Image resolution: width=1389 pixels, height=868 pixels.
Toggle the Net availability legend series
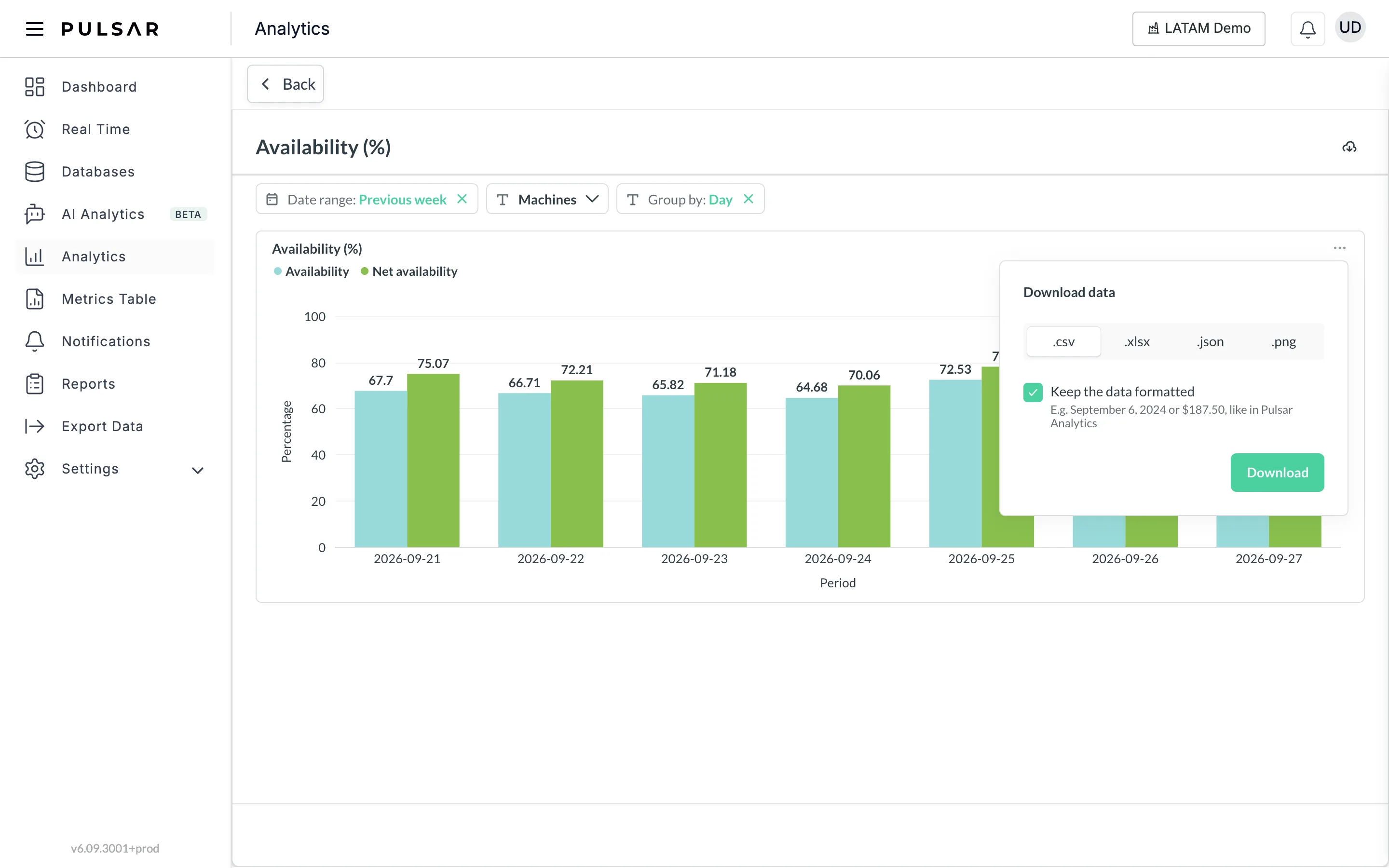coord(409,271)
